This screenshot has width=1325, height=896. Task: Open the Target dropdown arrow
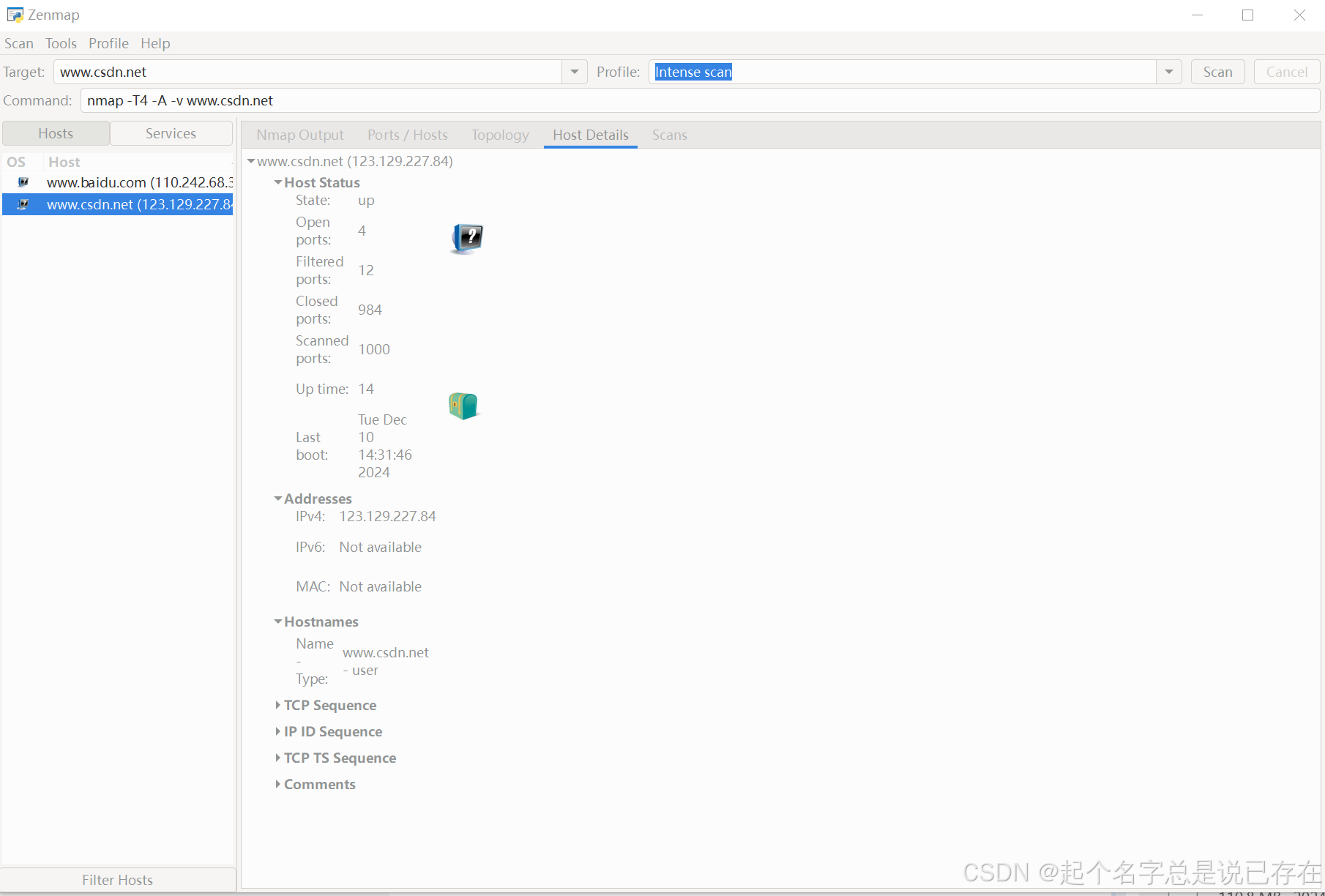tap(575, 72)
